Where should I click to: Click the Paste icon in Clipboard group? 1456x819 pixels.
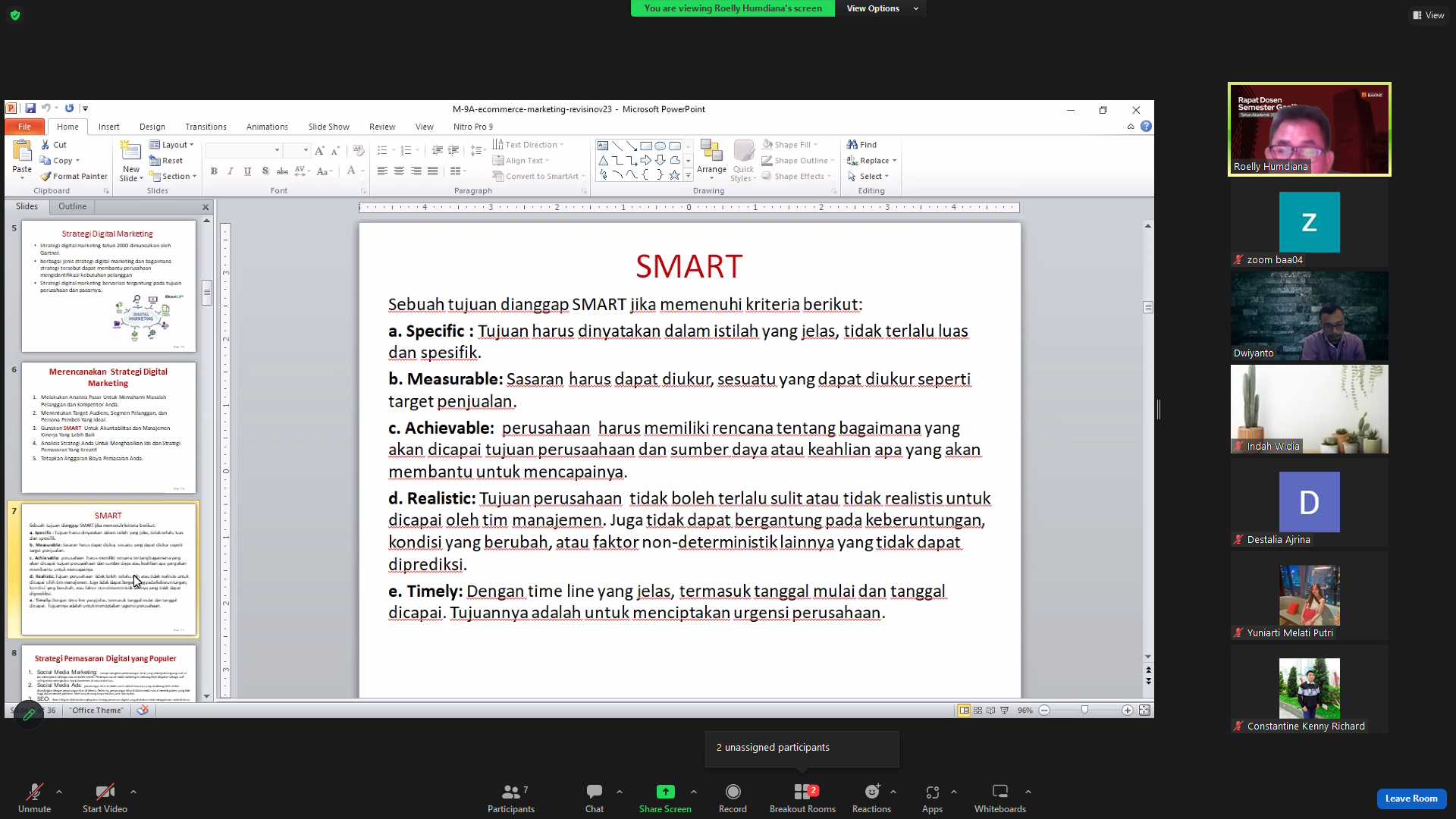pos(22,151)
